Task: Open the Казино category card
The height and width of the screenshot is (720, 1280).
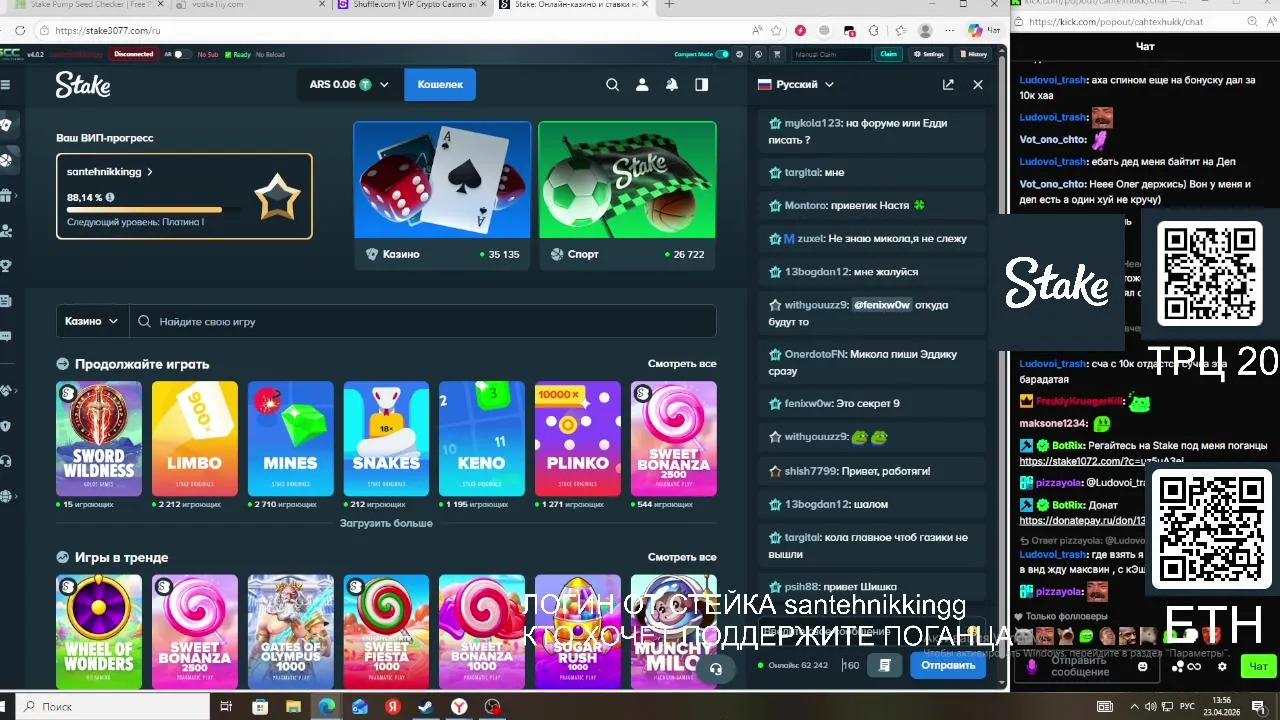Action: [442, 196]
